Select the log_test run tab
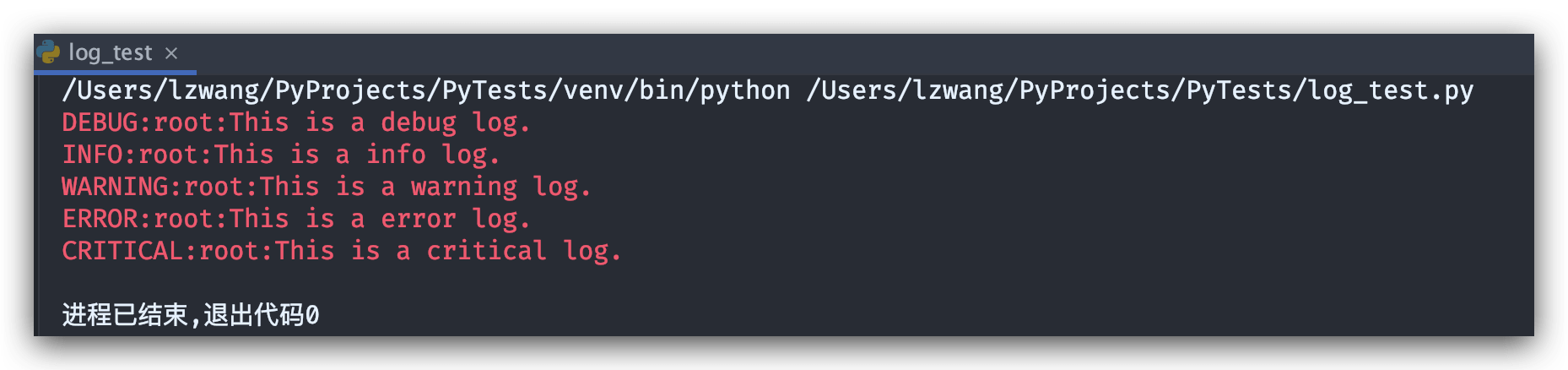The width and height of the screenshot is (1568, 370). click(110, 52)
